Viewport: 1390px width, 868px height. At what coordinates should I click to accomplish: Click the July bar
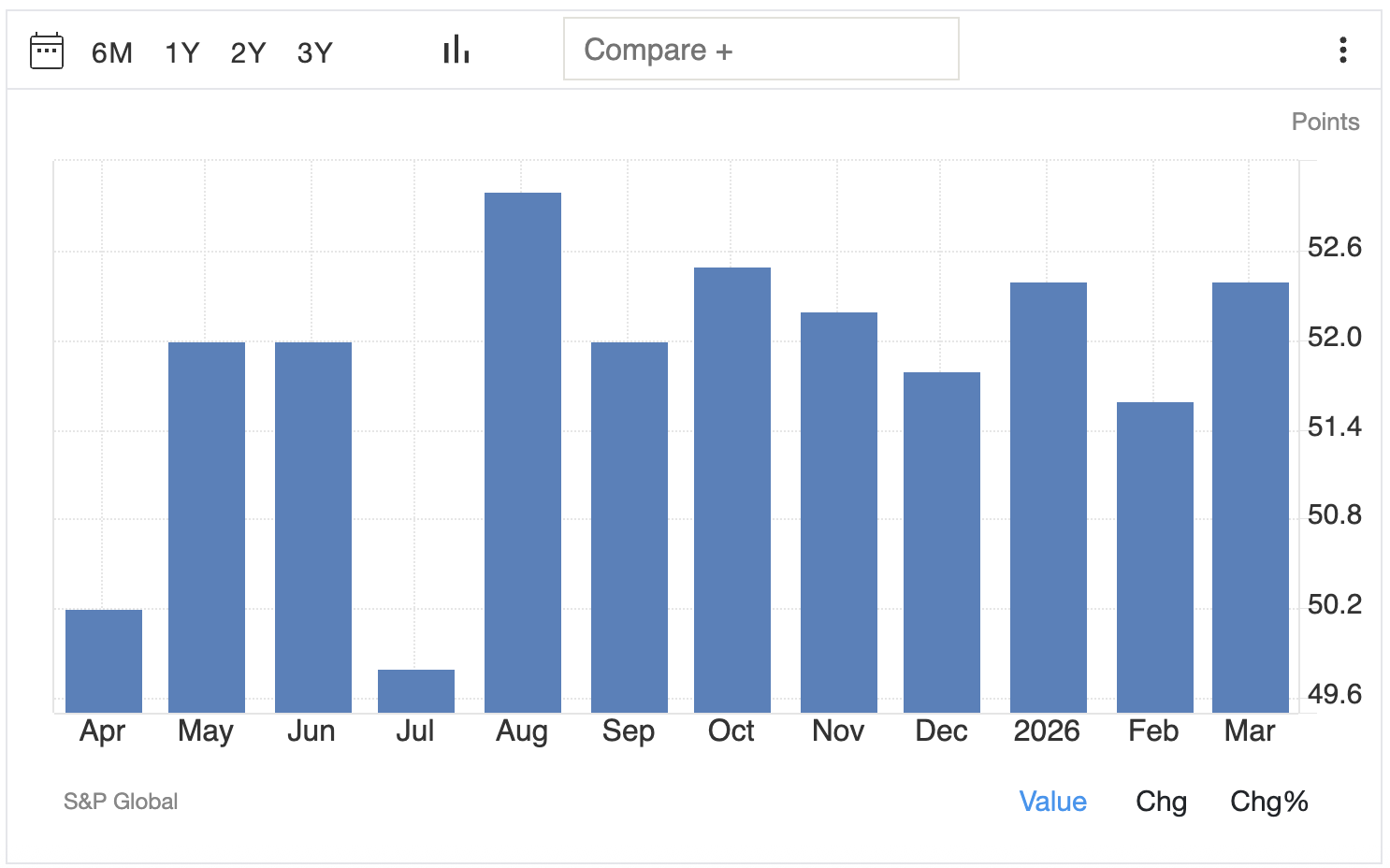[416, 691]
